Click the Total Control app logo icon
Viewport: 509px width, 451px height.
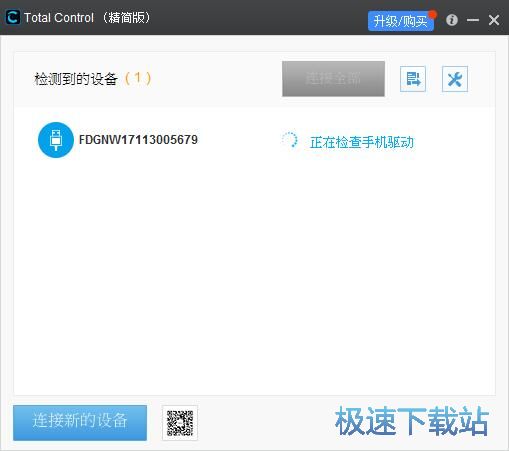pyautogui.click(x=13, y=17)
